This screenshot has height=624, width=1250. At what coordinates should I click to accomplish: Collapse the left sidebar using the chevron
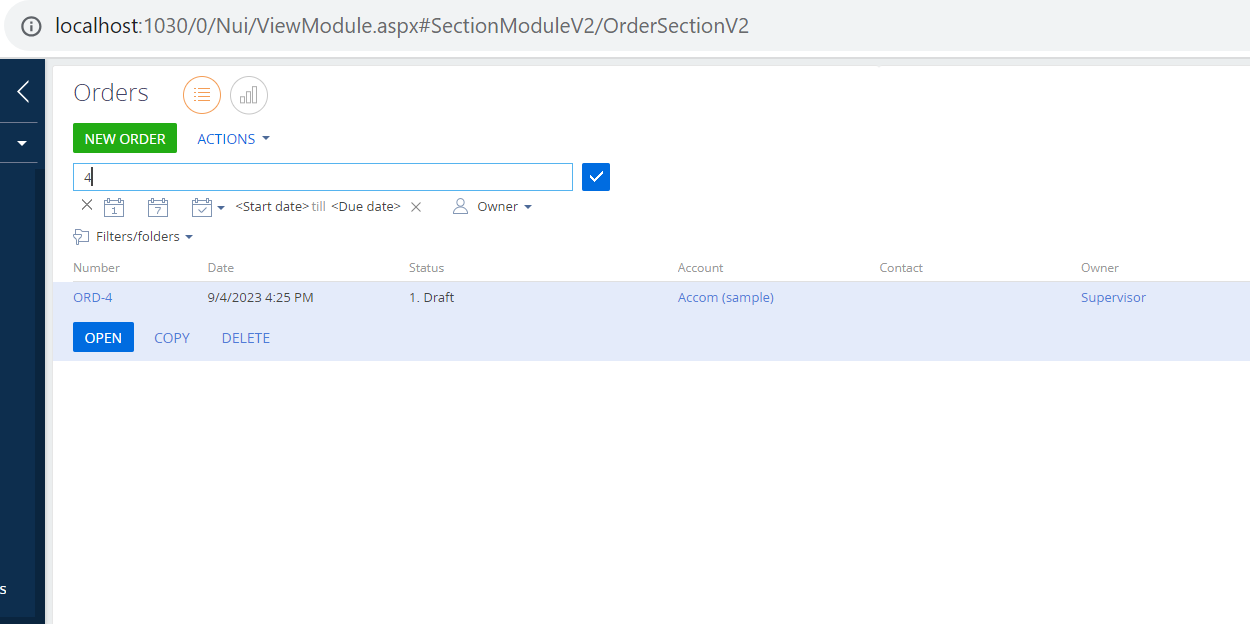pyautogui.click(x=21, y=90)
